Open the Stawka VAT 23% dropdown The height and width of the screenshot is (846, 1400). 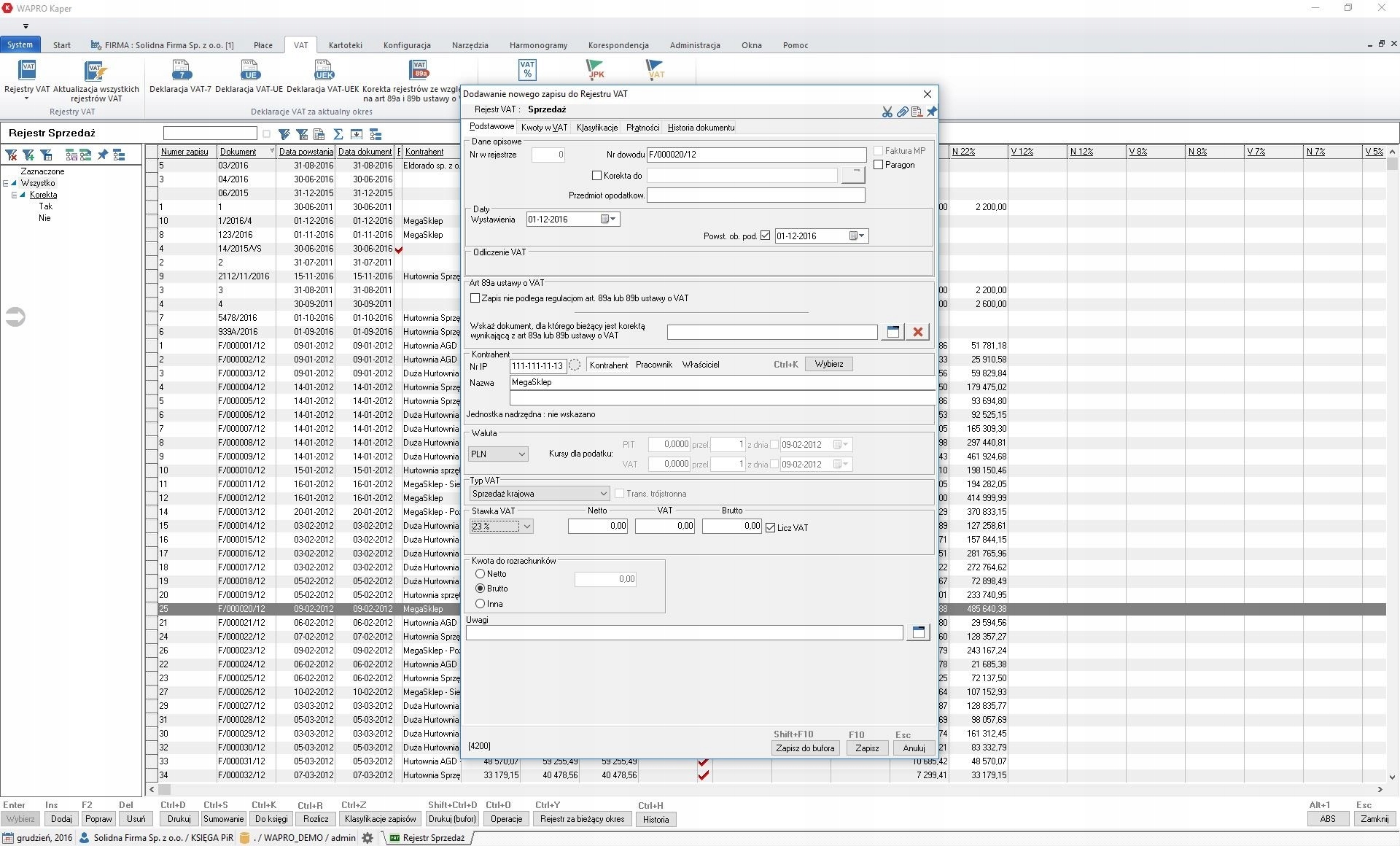(526, 527)
